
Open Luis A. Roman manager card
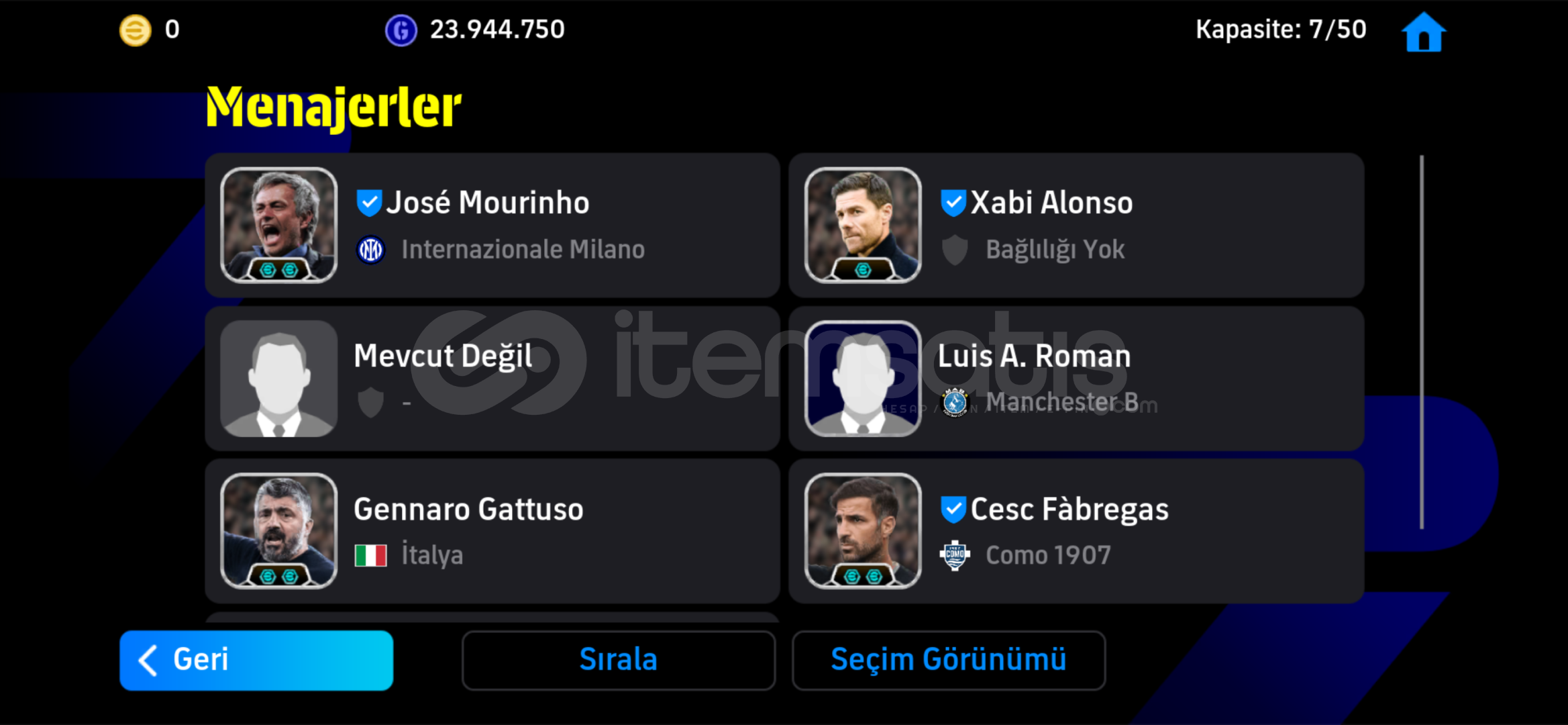click(x=1076, y=378)
